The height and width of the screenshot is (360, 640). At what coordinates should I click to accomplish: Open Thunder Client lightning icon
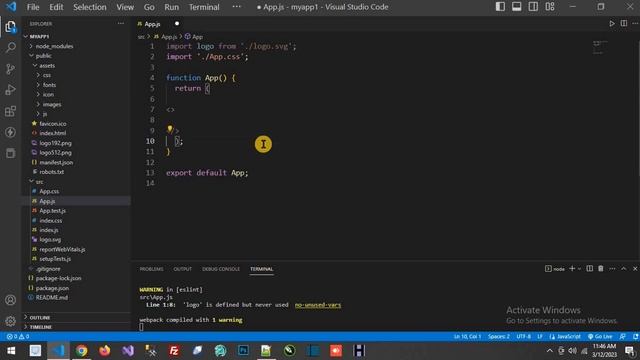pos(11,132)
